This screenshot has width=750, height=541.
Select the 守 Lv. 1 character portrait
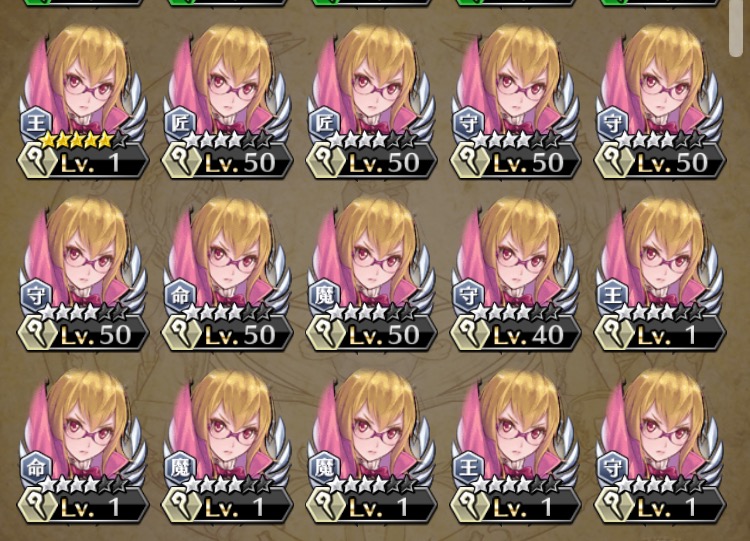(660, 446)
